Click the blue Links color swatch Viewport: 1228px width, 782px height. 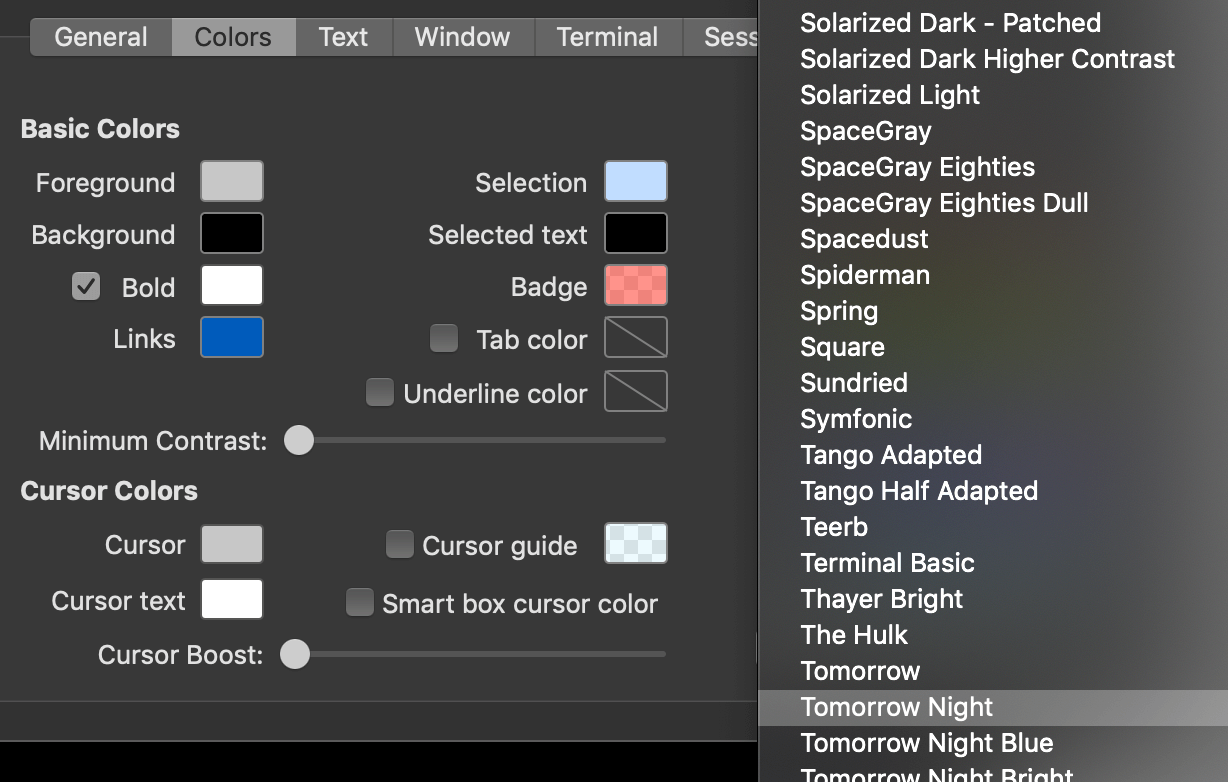point(232,338)
